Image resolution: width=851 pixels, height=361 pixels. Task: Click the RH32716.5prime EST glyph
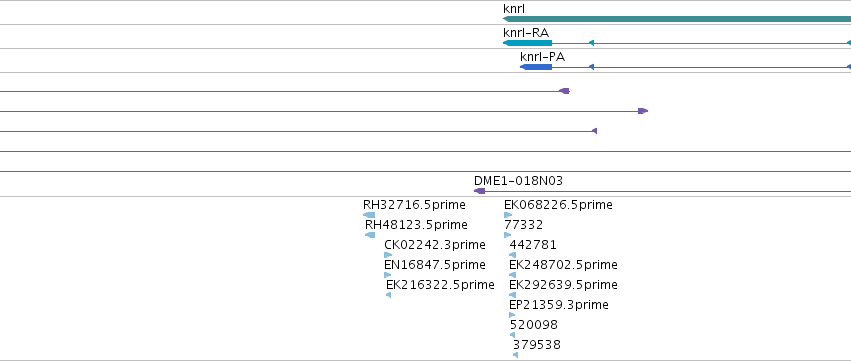pos(369,215)
